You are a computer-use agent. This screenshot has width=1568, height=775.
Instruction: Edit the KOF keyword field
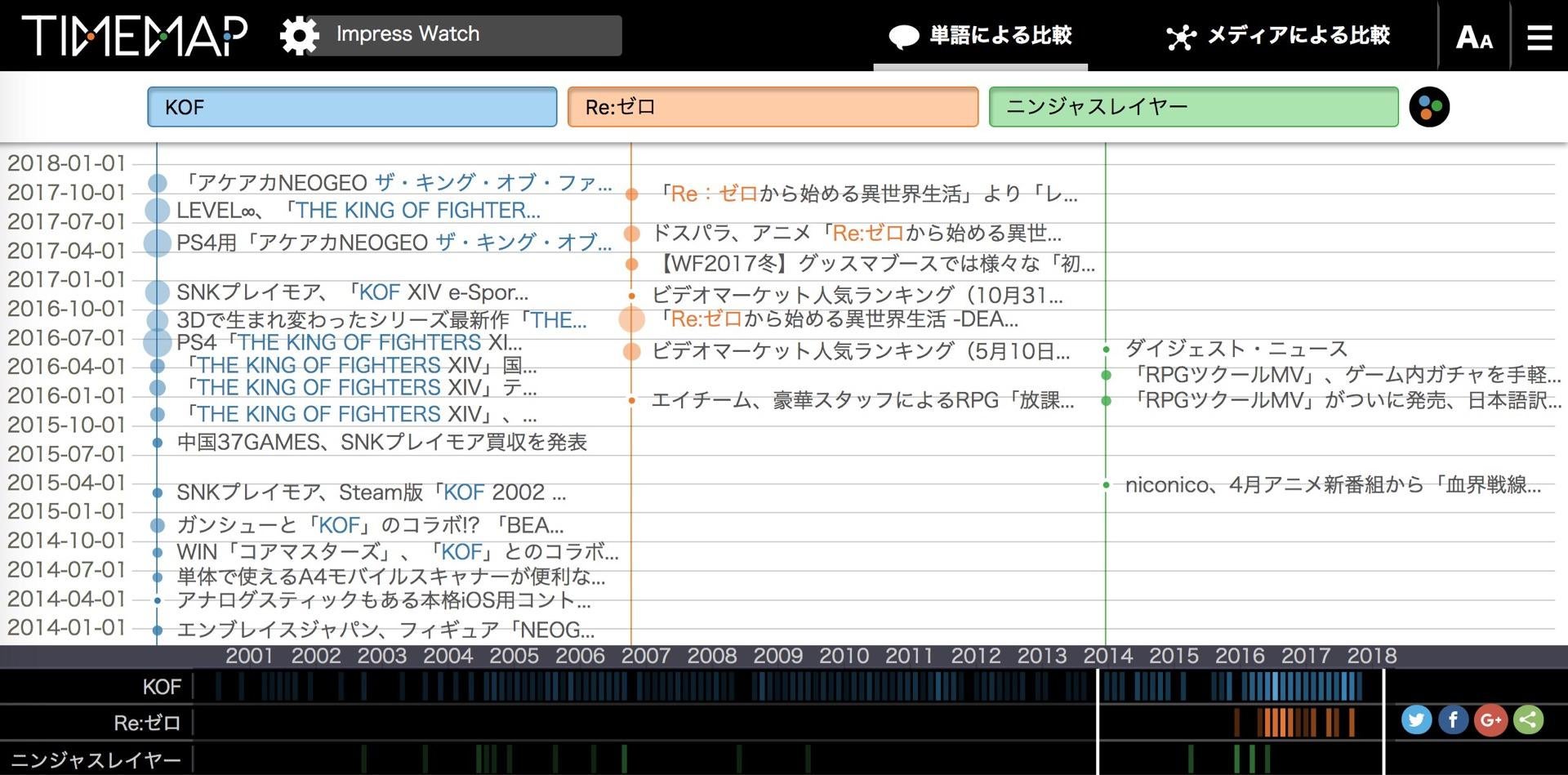[x=352, y=107]
